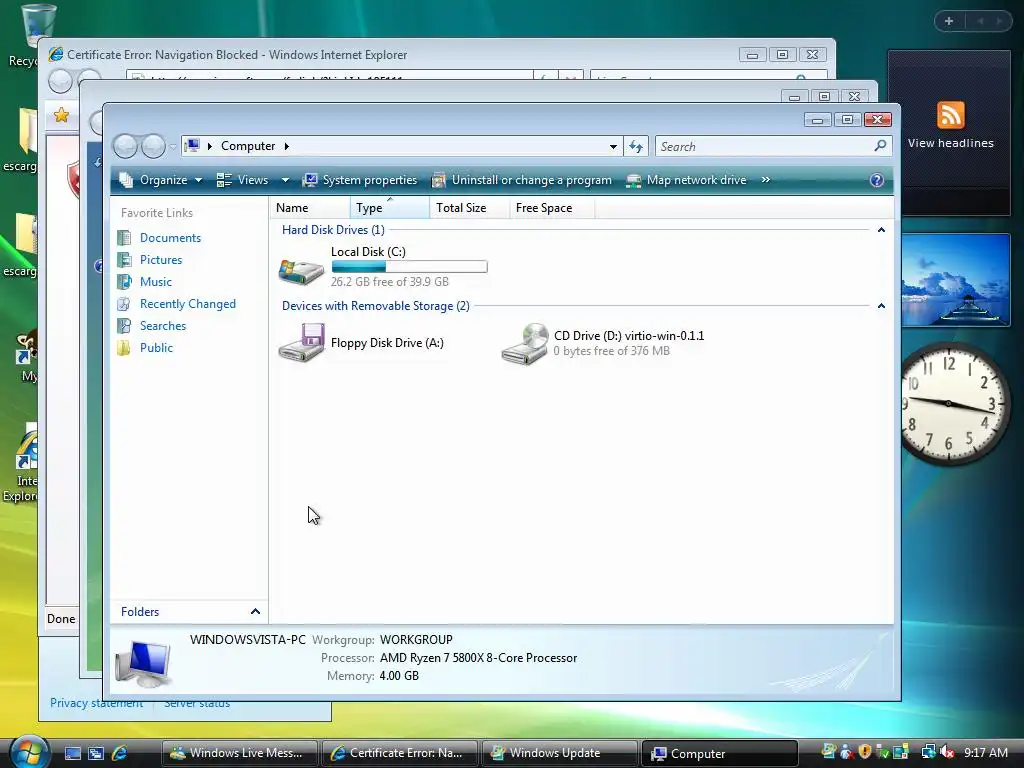The height and width of the screenshot is (768, 1024).
Task: Switch to Computer taskbar button
Action: [x=720, y=753]
